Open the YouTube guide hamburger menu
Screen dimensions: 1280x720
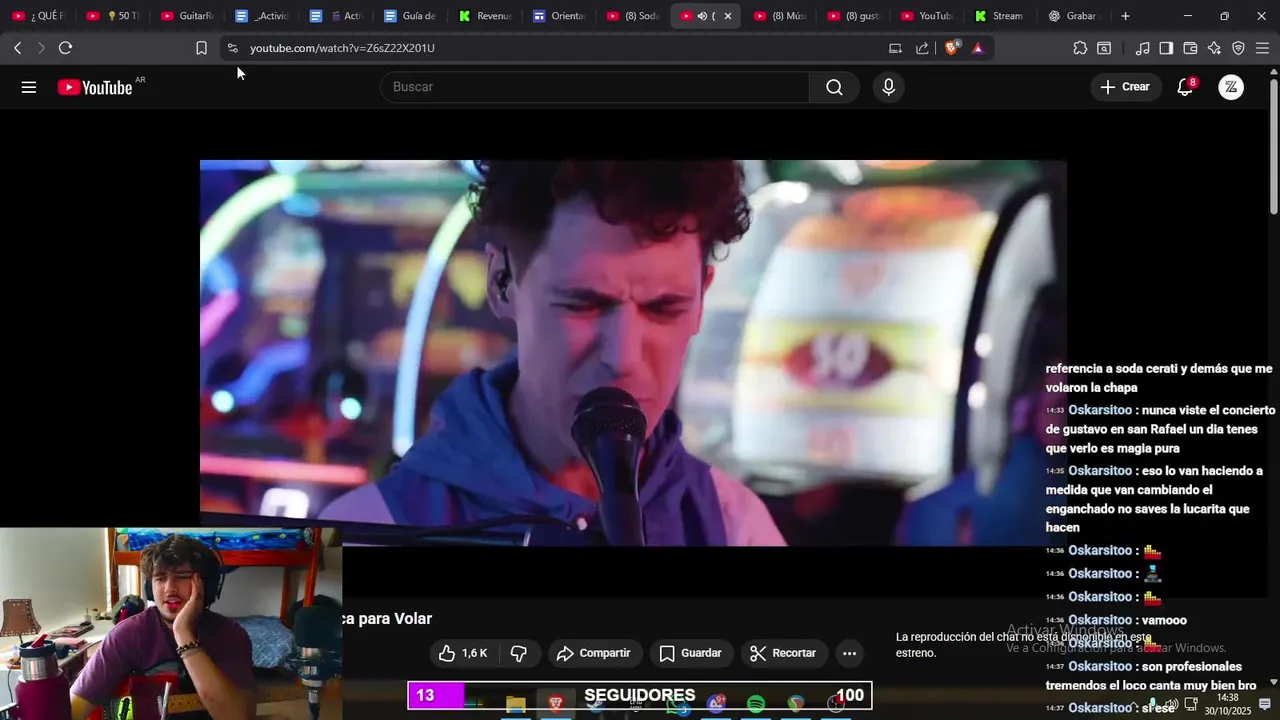click(x=29, y=87)
